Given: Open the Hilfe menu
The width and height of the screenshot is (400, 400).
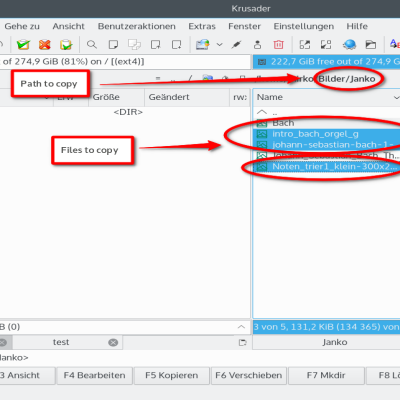Looking at the screenshot, I should [x=357, y=26].
